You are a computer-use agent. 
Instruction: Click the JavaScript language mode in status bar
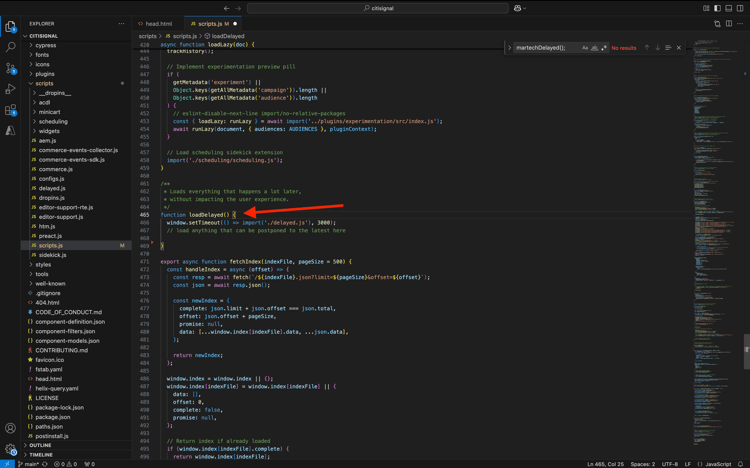tap(718, 464)
